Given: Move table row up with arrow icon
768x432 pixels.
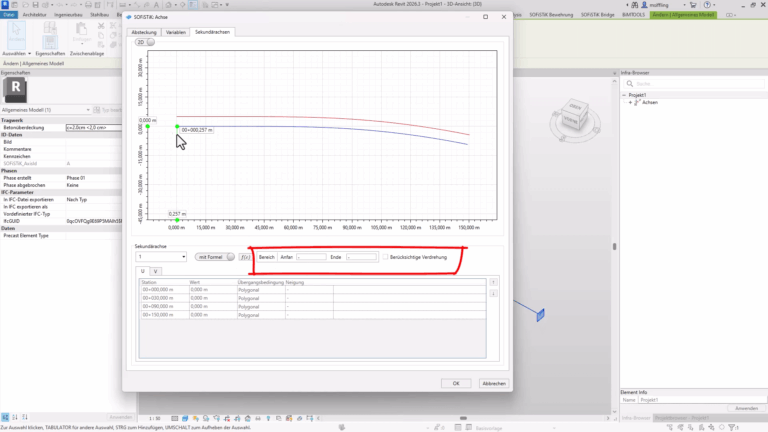Looking at the screenshot, I should [492, 283].
